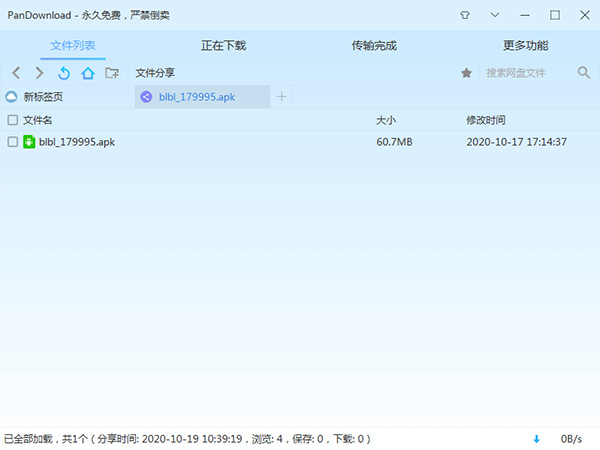Open the 更多功能 tab

click(525, 46)
